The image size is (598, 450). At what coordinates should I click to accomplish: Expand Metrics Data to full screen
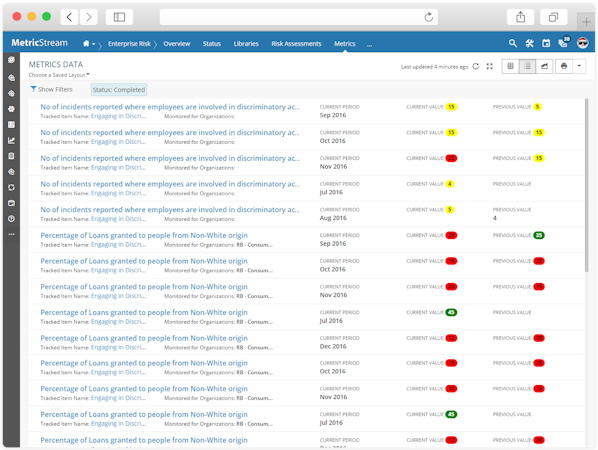pos(490,66)
